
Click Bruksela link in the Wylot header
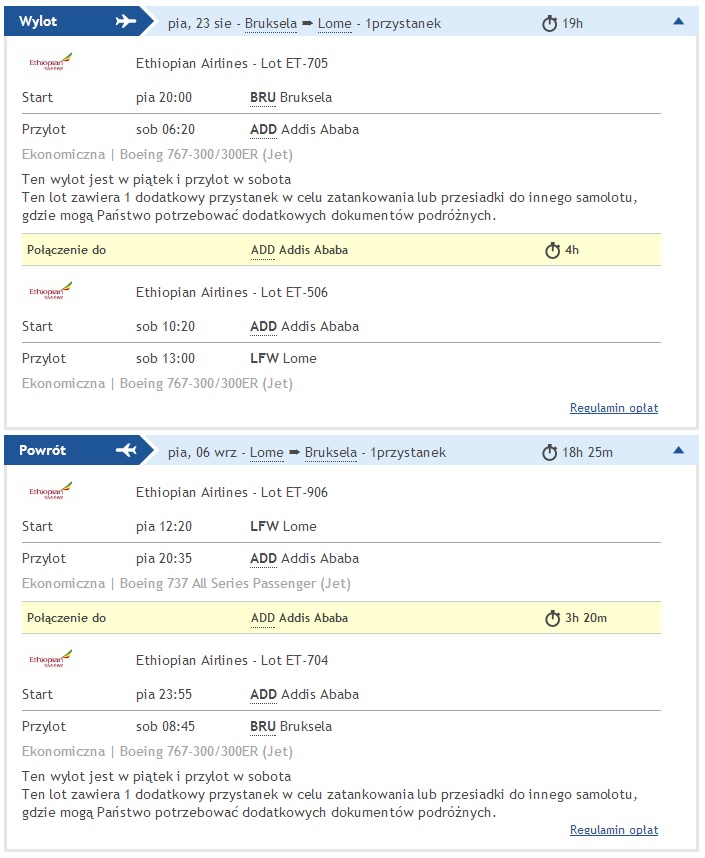tap(271, 24)
